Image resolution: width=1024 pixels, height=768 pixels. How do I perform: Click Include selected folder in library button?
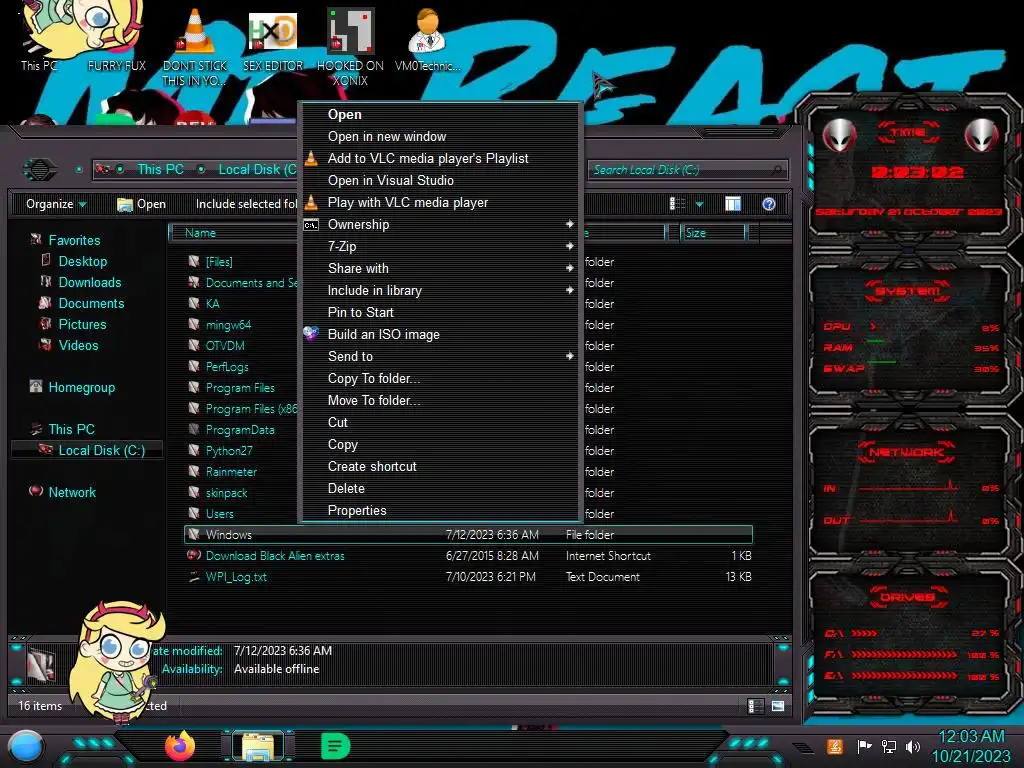[x=246, y=204]
